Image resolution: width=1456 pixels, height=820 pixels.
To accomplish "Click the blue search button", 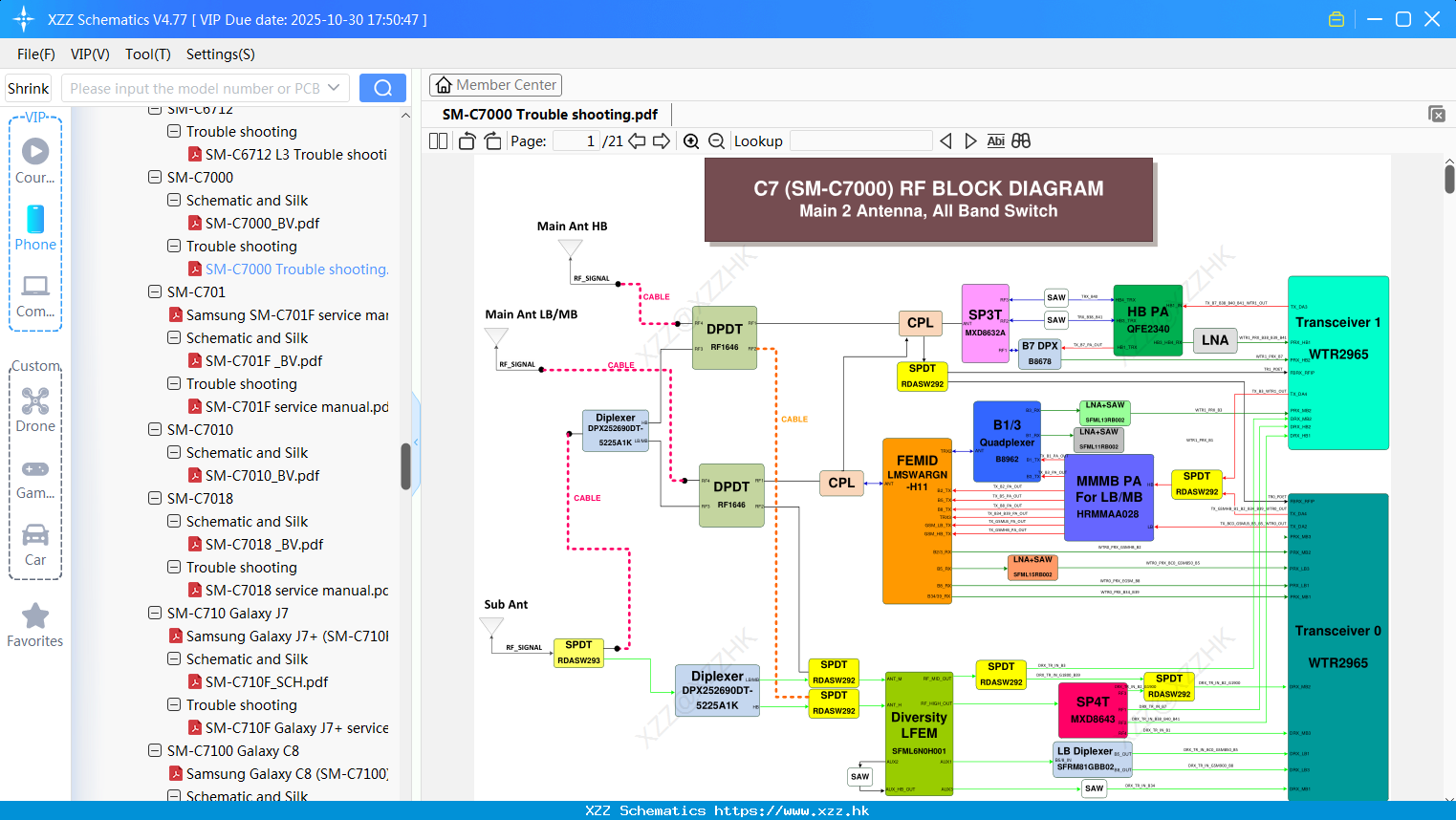I will [382, 88].
